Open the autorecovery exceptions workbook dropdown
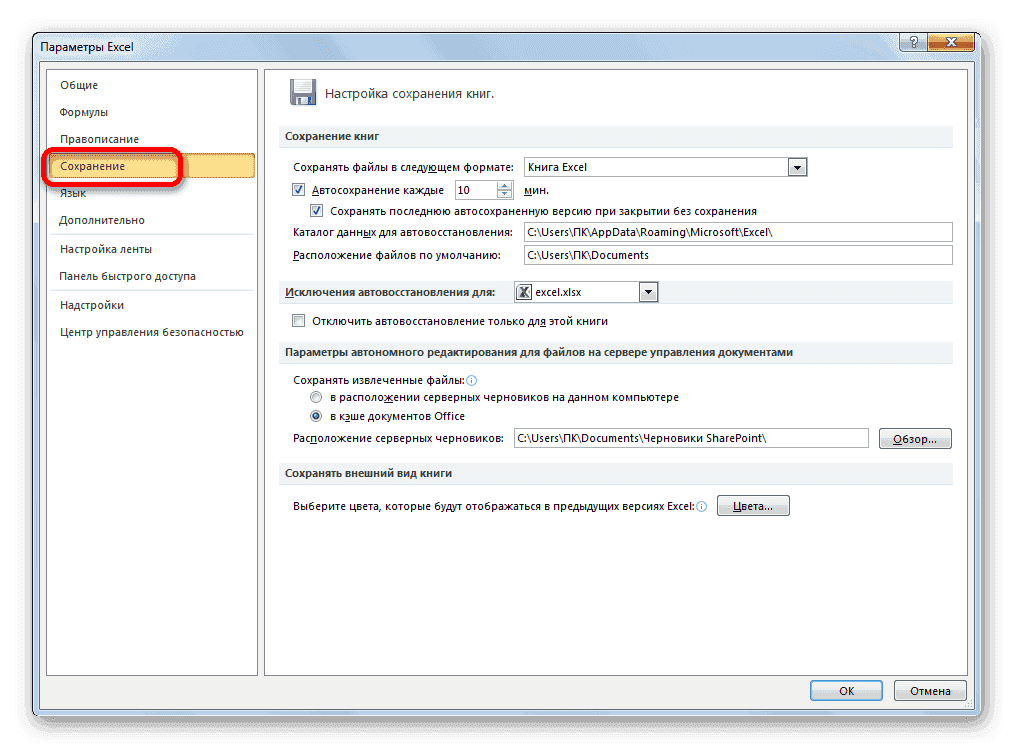1014x749 pixels. (650, 290)
